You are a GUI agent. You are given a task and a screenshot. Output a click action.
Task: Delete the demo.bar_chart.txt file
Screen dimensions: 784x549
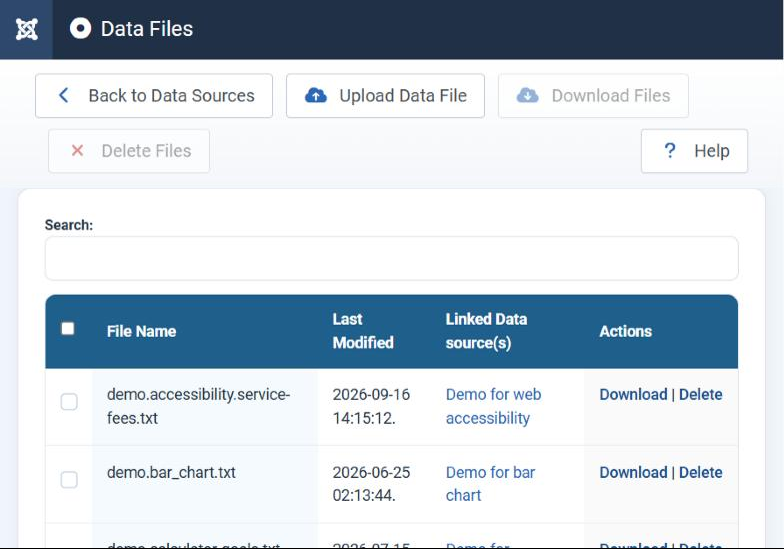pos(700,472)
